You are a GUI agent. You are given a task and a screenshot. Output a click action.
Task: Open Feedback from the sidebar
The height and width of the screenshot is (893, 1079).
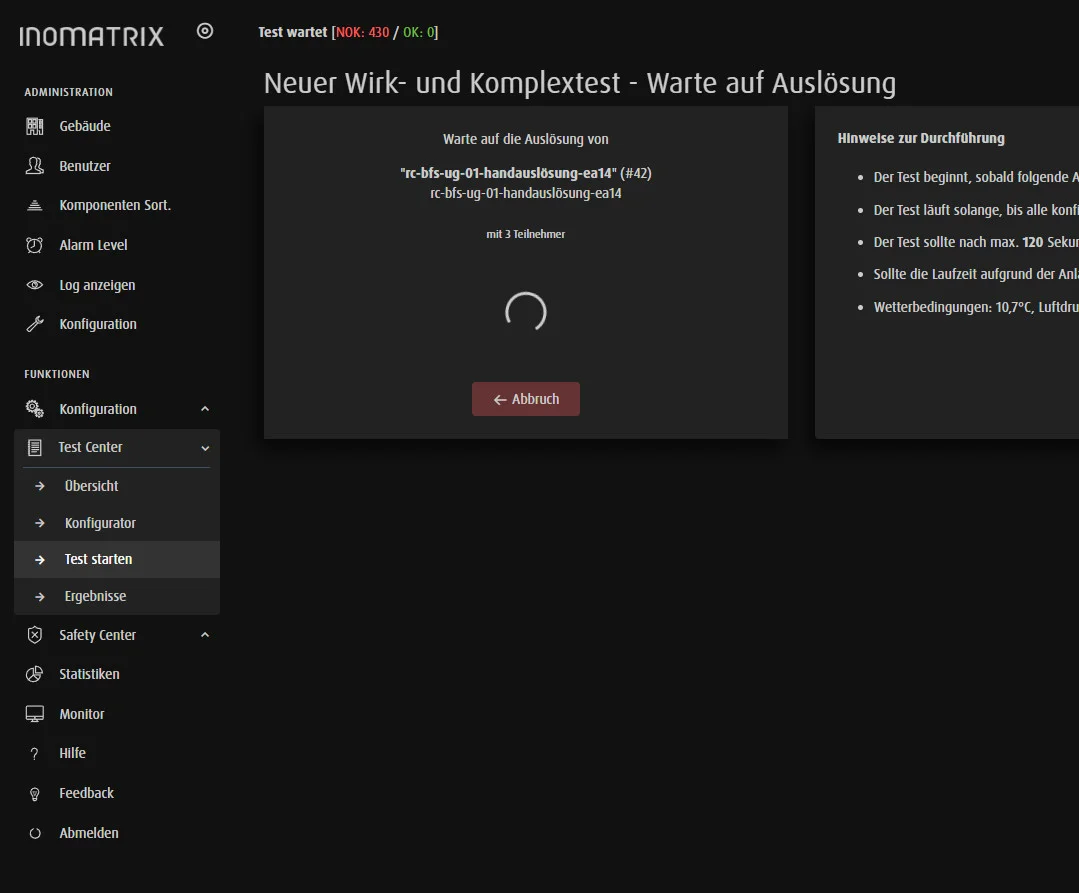pos(86,793)
